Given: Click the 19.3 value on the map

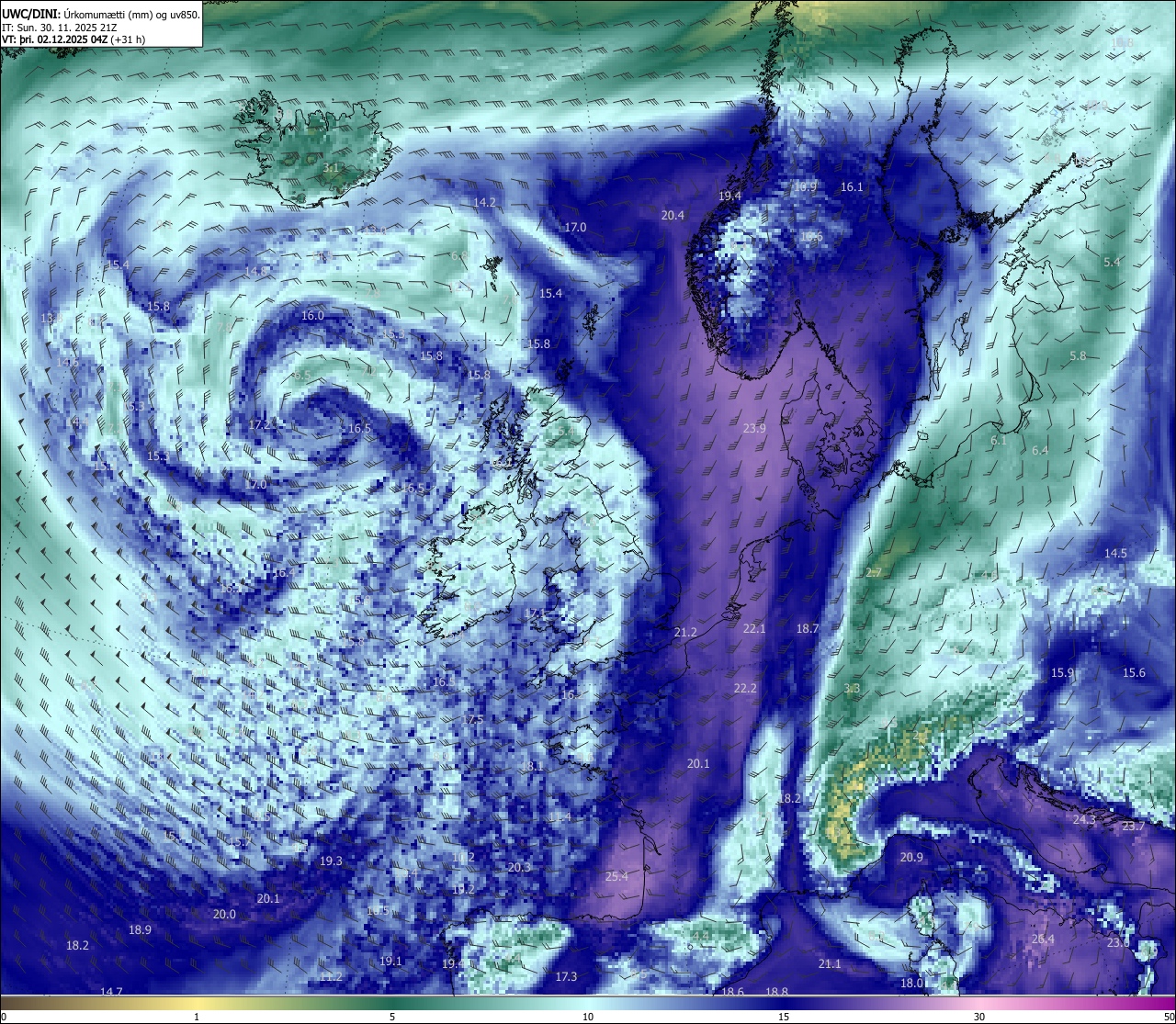Looking at the screenshot, I should [x=331, y=861].
